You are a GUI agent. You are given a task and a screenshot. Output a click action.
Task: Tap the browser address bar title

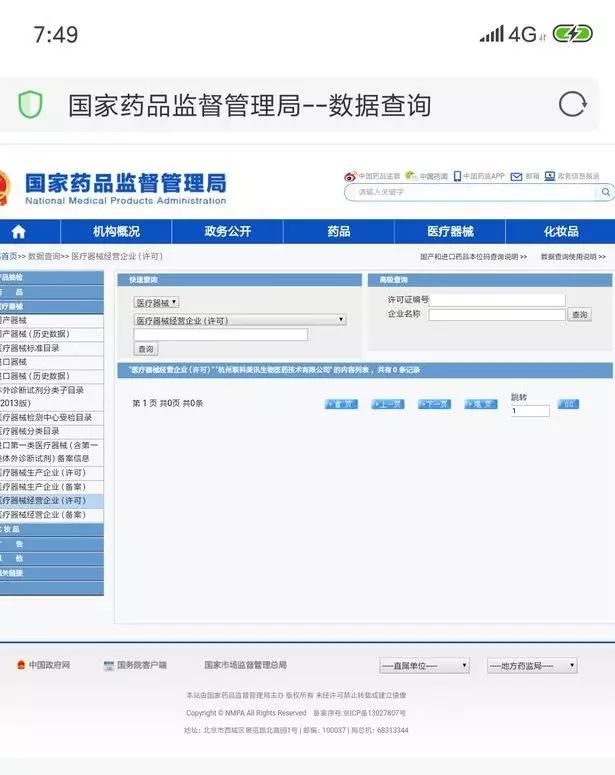point(249,105)
